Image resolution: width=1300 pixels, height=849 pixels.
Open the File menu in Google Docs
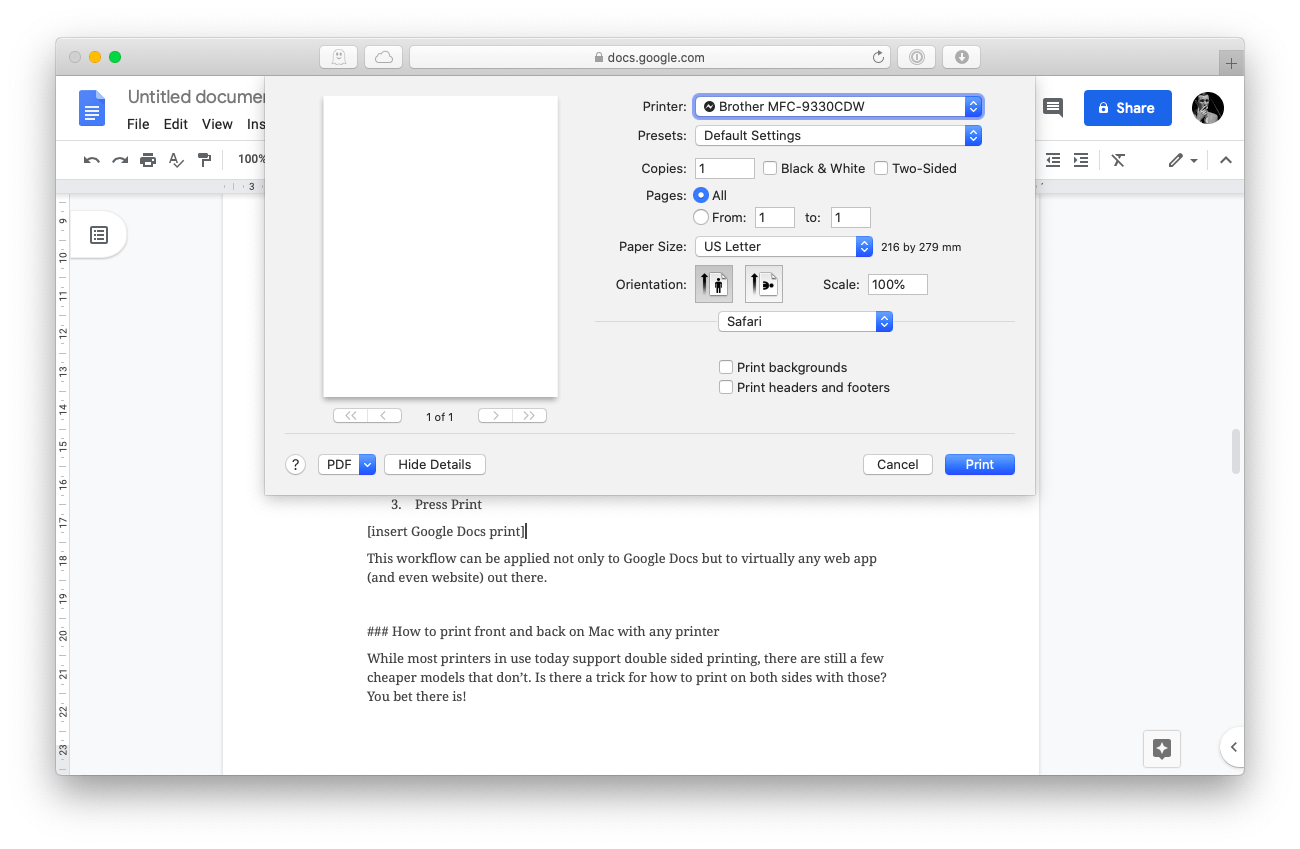pyautogui.click(x=138, y=124)
